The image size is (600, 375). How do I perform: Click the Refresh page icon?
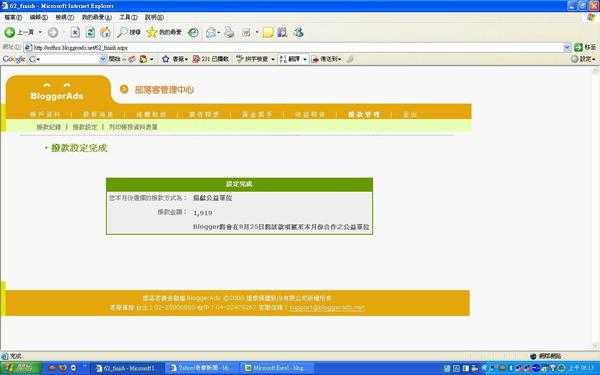[90, 33]
